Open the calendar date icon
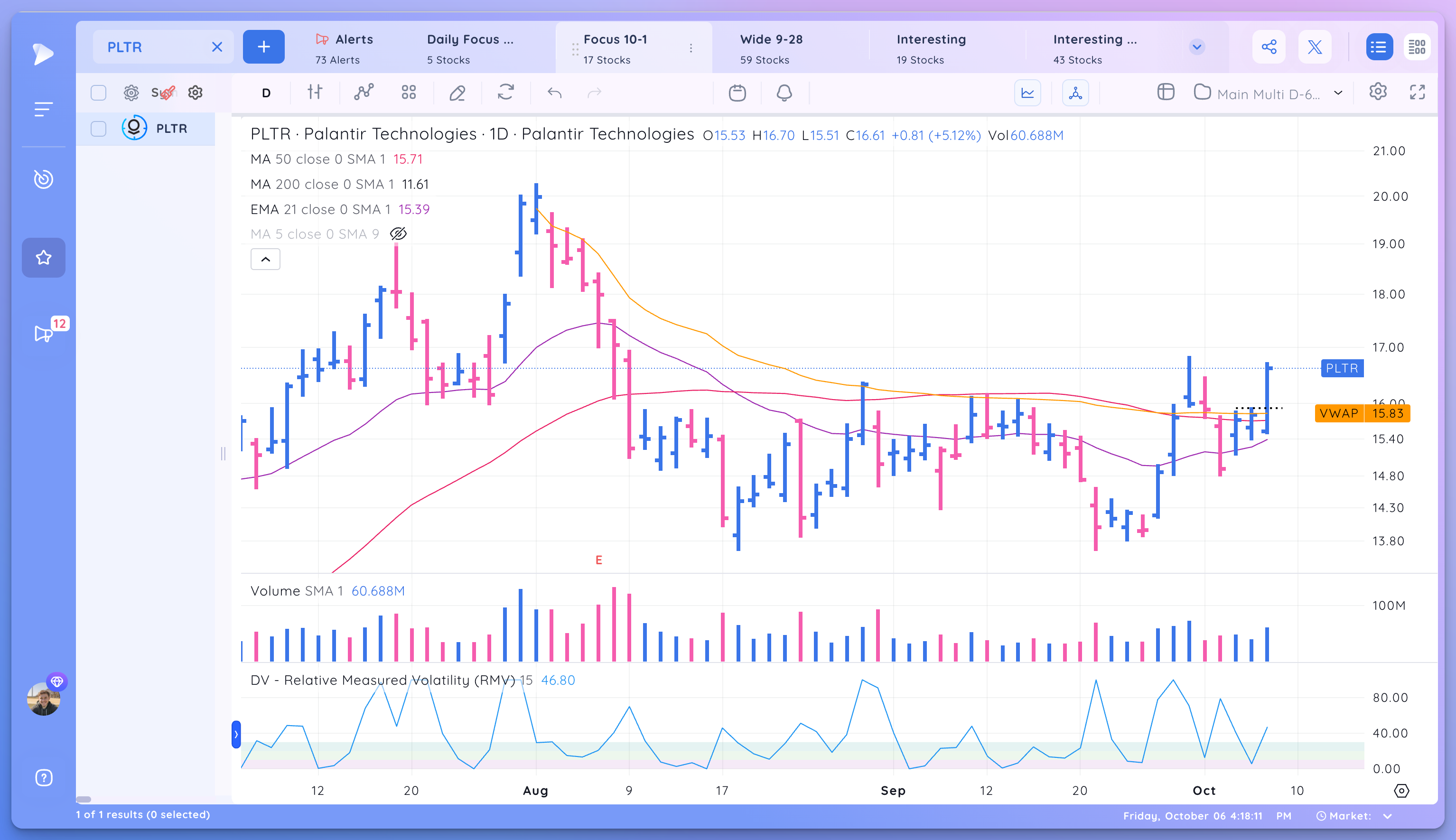Screen dimensions: 1456x840 737,93
